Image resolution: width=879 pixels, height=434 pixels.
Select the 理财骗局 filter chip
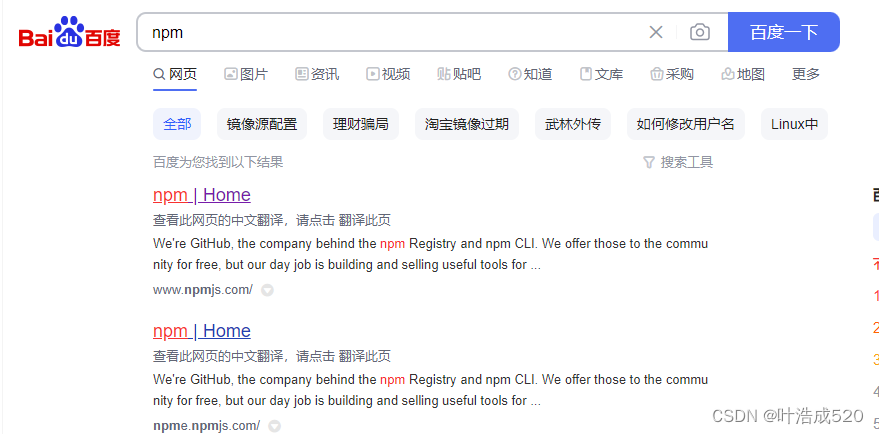(361, 124)
